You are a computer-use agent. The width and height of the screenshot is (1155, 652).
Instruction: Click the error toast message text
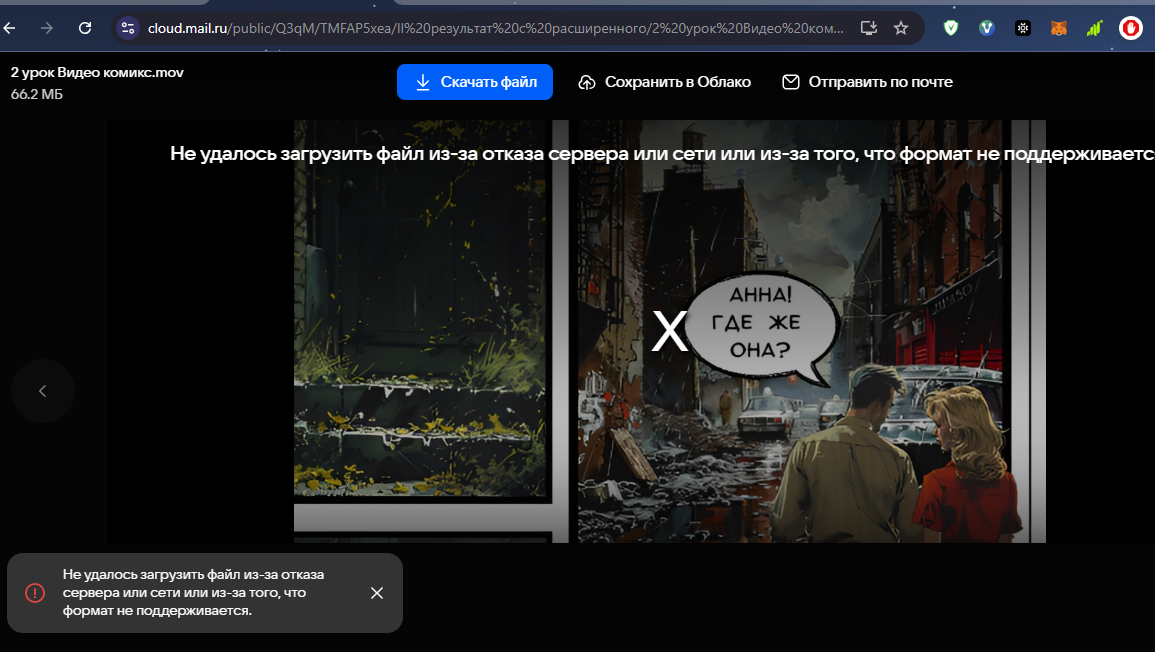pyautogui.click(x=193, y=592)
